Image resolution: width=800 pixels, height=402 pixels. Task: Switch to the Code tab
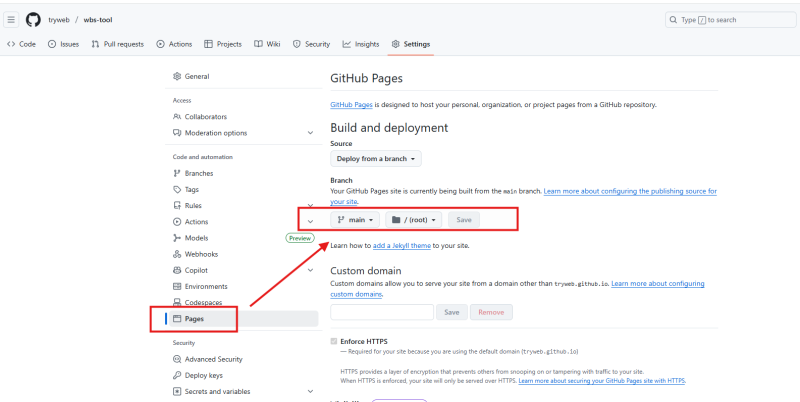point(21,44)
